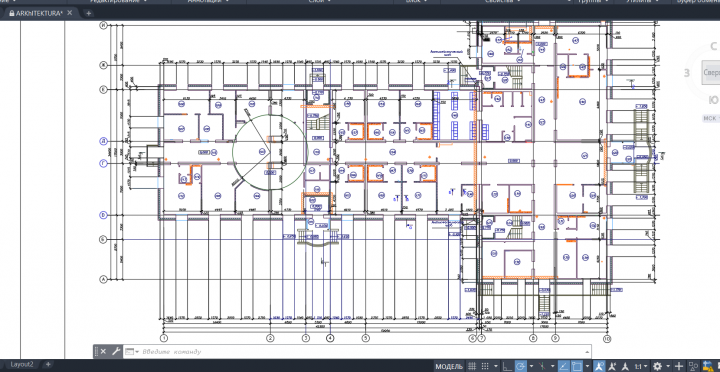Select axis bubble 1 at bottom
720x372 pixels.
point(164,338)
